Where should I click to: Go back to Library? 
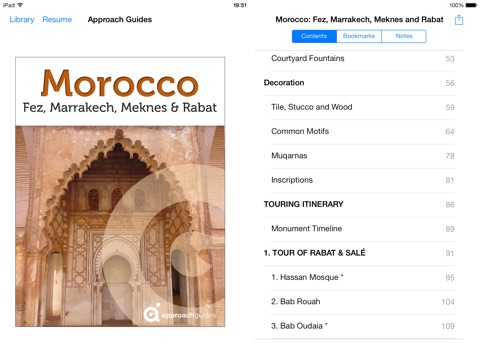22,20
